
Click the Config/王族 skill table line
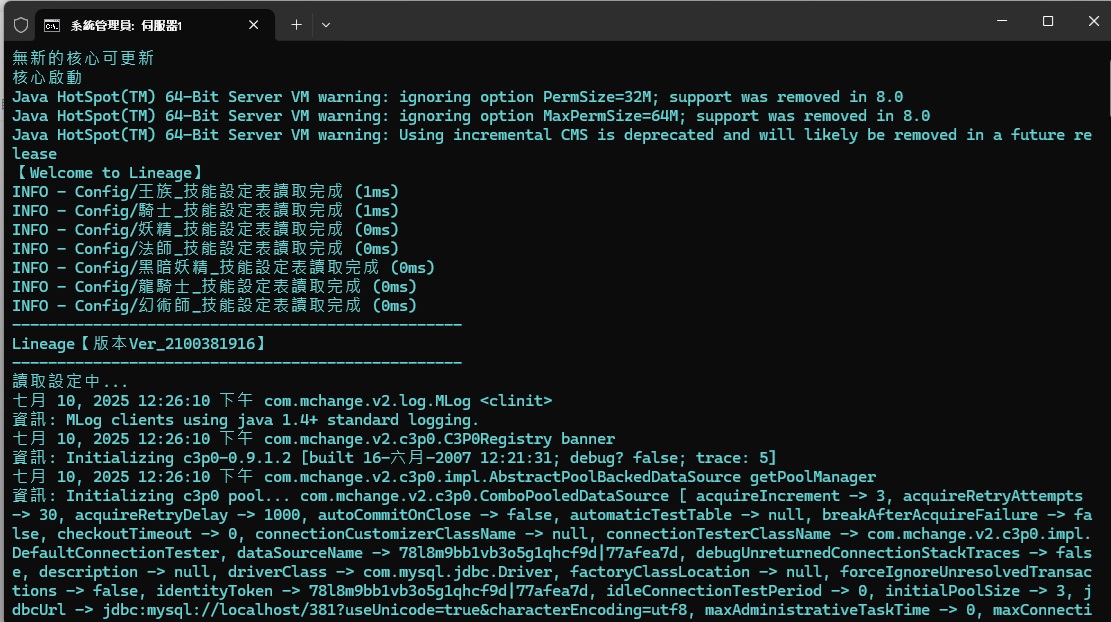205,192
